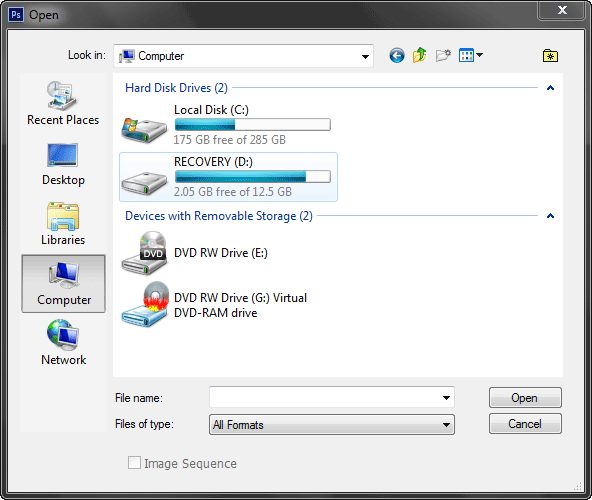
Task: Collapse the Hard Disk Drives group
Action: [x=550, y=88]
